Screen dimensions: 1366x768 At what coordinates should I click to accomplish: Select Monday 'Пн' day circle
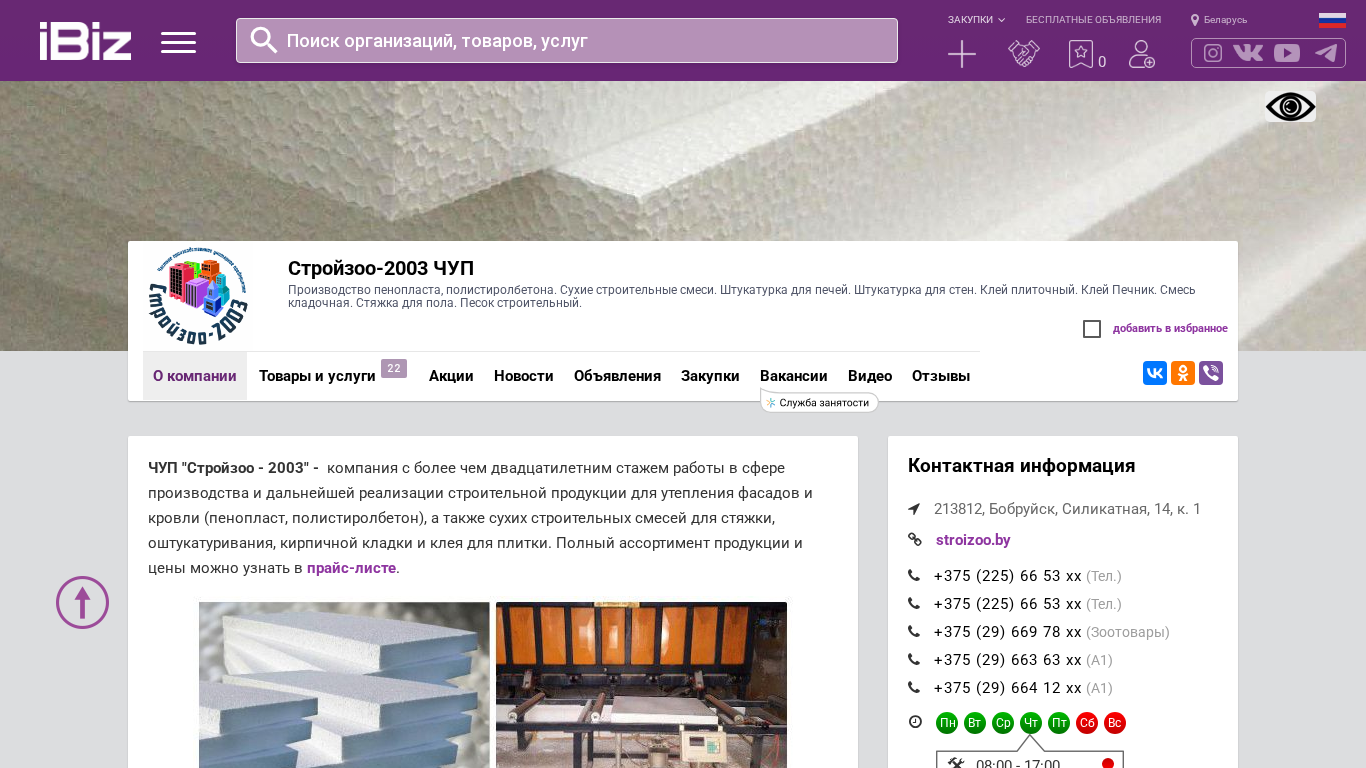click(x=947, y=723)
